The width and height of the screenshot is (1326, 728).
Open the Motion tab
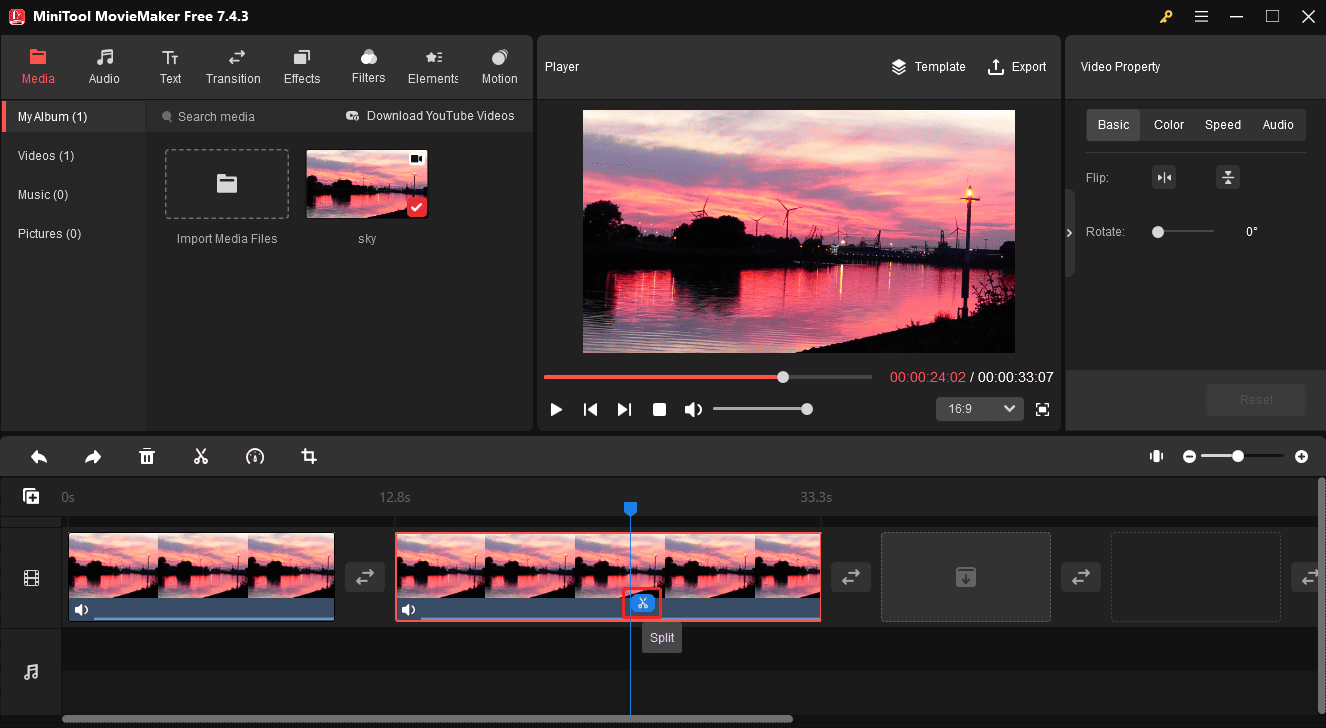(x=499, y=67)
